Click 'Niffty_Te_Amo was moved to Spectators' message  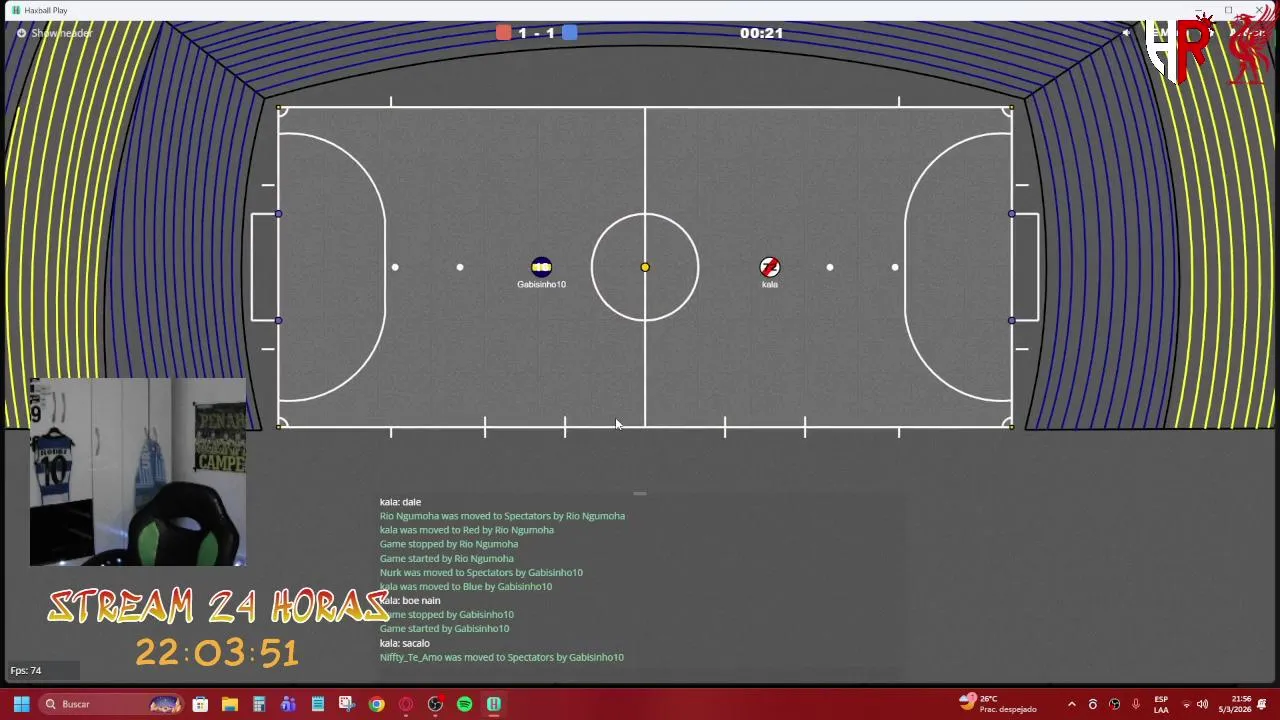click(501, 657)
